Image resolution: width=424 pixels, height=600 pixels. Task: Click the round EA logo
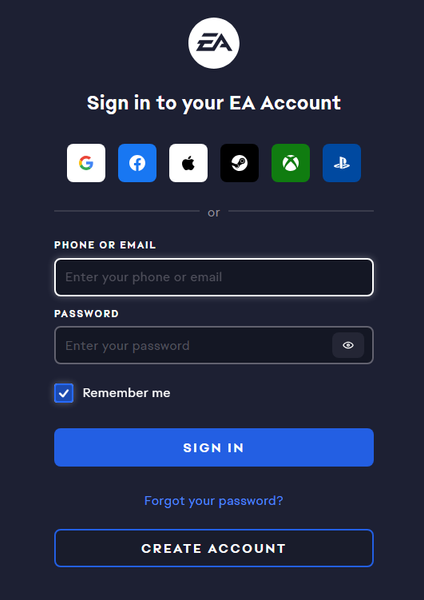(x=214, y=43)
